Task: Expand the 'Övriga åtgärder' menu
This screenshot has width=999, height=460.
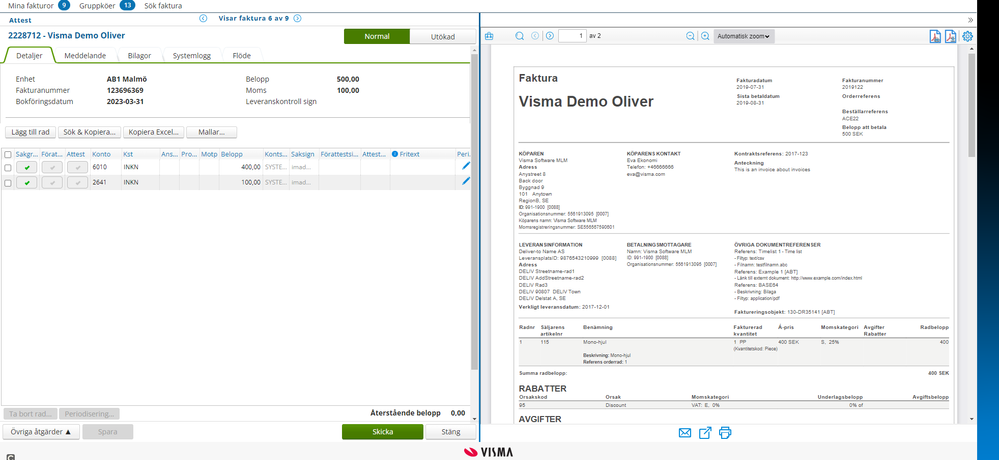Action: pyautogui.click(x=41, y=432)
